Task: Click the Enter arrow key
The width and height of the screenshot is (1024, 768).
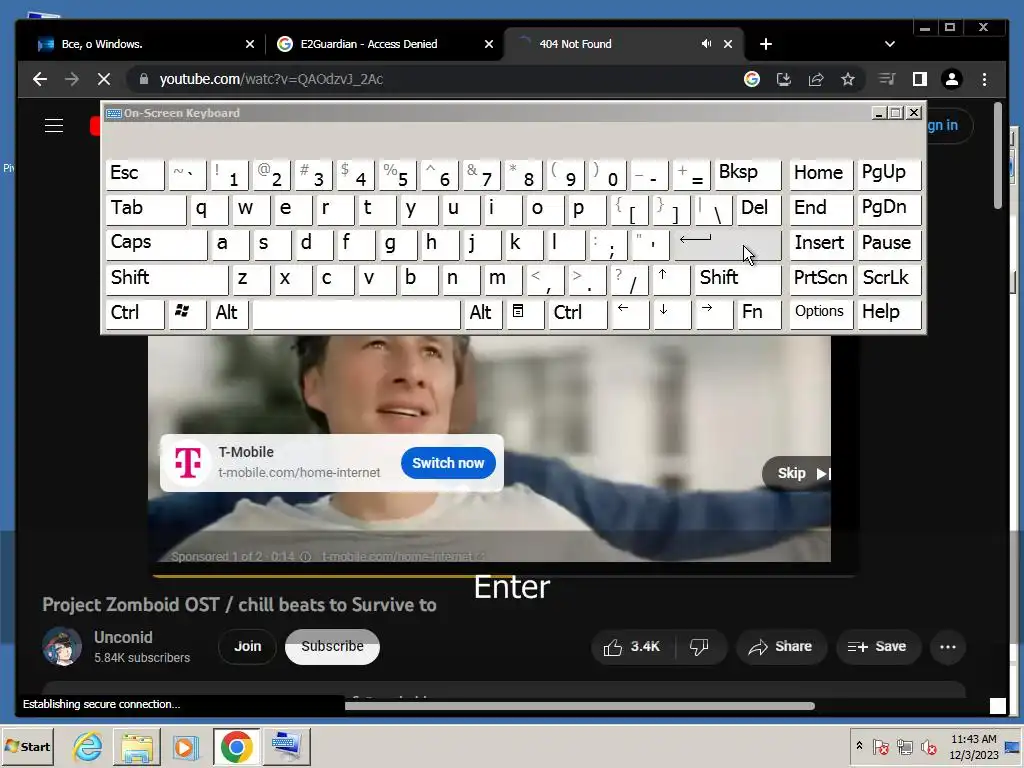Action: [728, 244]
